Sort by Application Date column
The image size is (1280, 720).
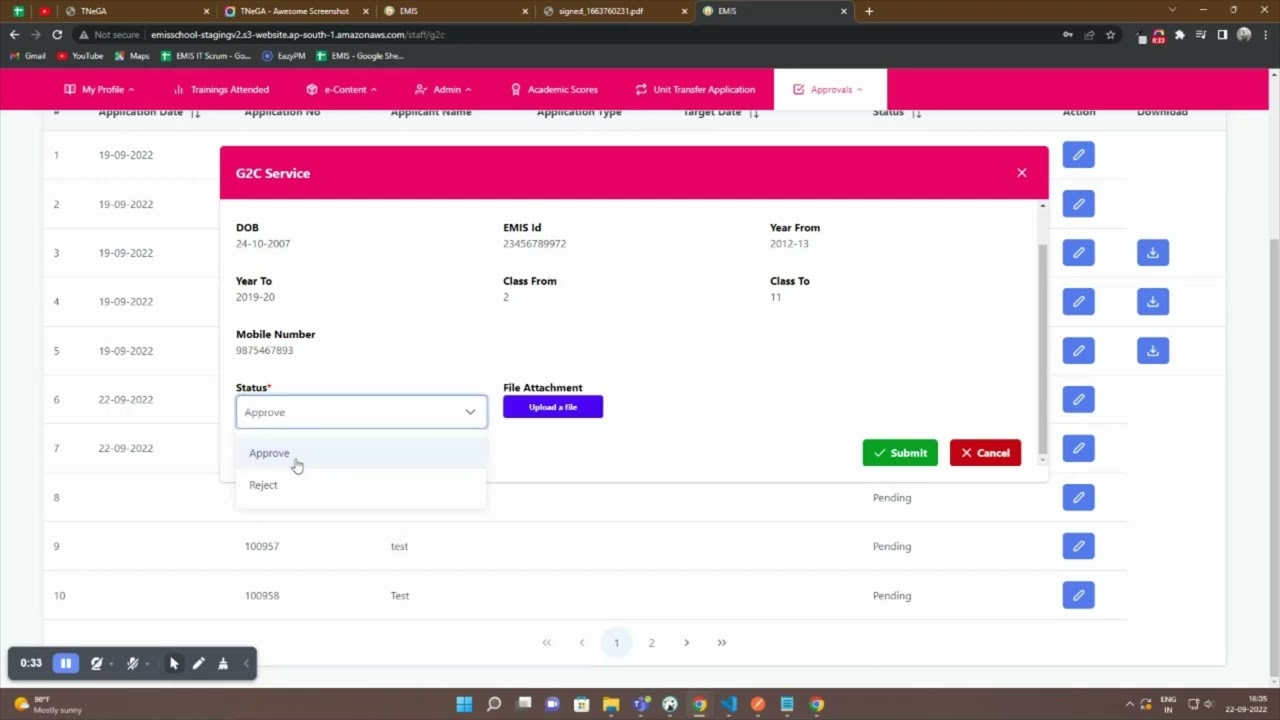pos(196,113)
